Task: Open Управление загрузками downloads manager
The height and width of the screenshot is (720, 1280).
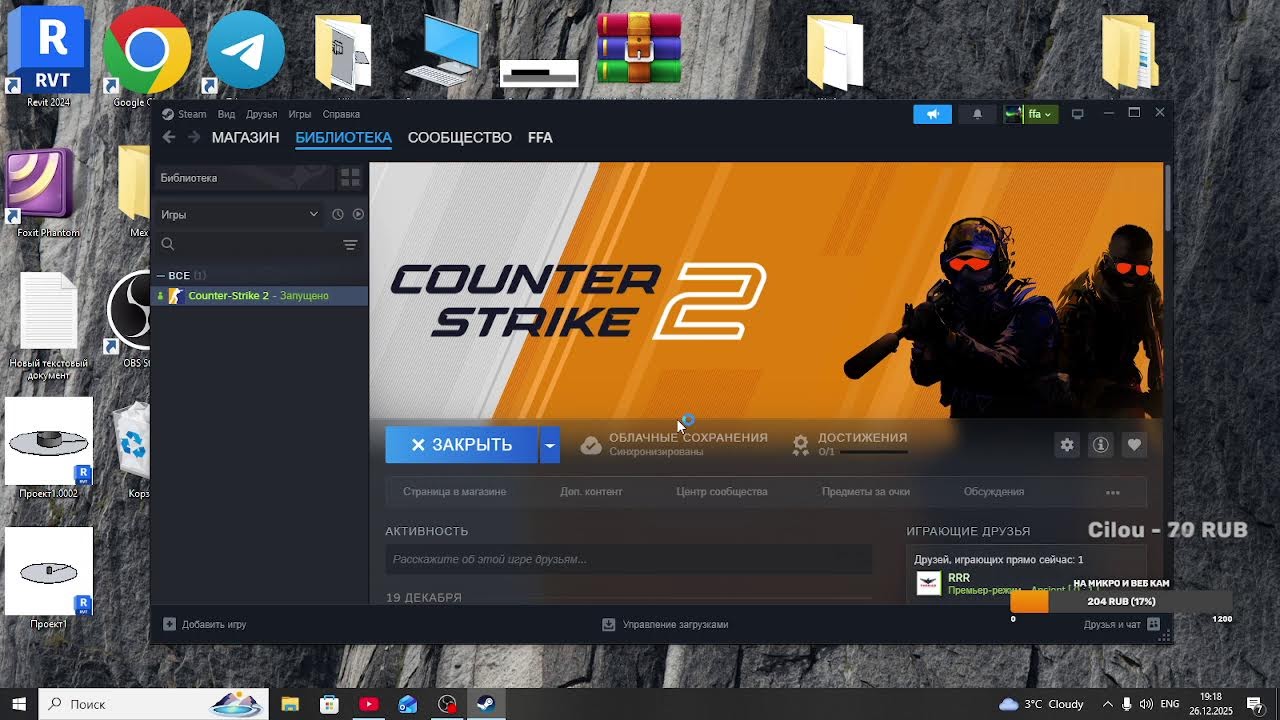Action: (x=665, y=624)
